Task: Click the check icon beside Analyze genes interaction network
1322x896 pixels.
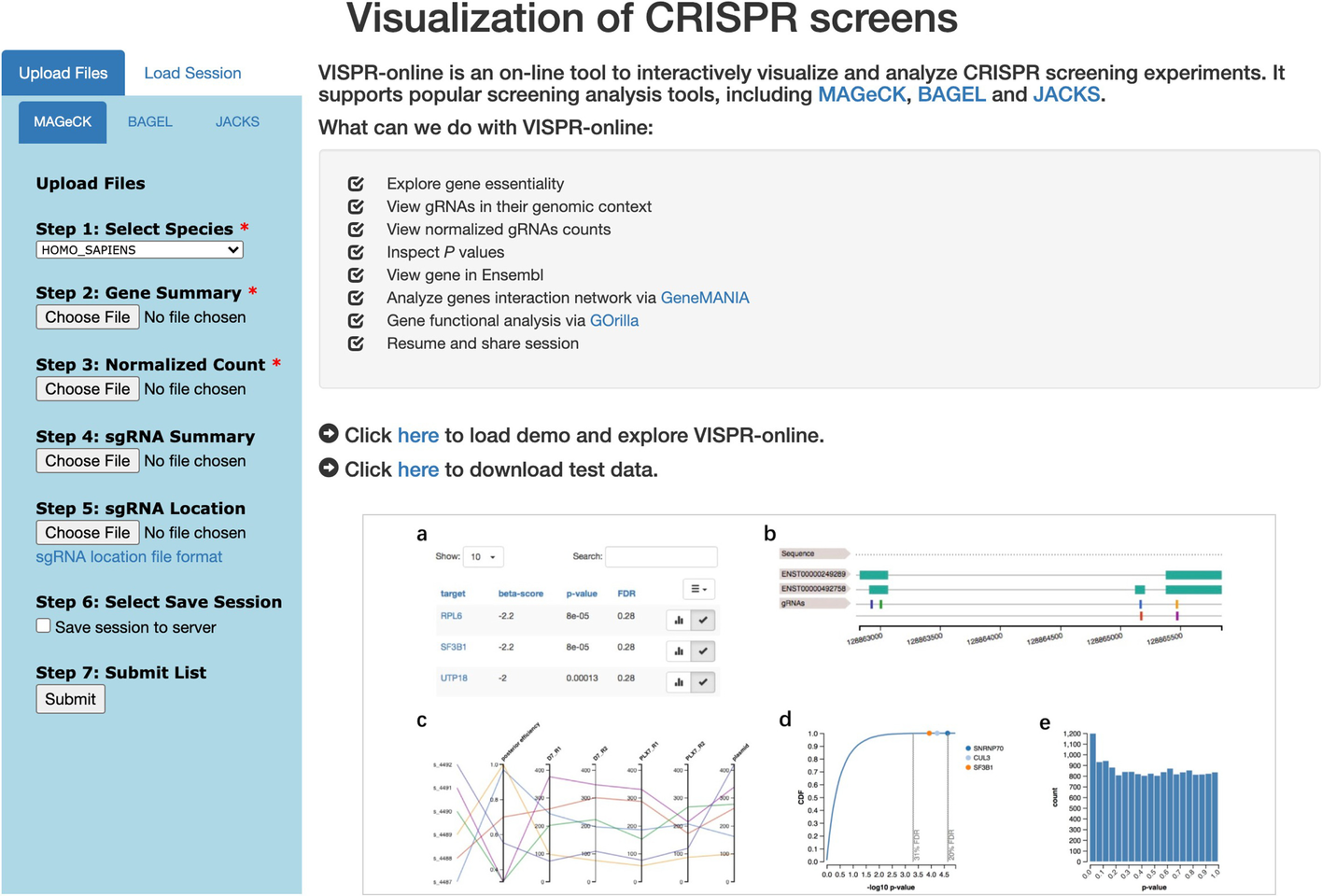Action: [356, 298]
